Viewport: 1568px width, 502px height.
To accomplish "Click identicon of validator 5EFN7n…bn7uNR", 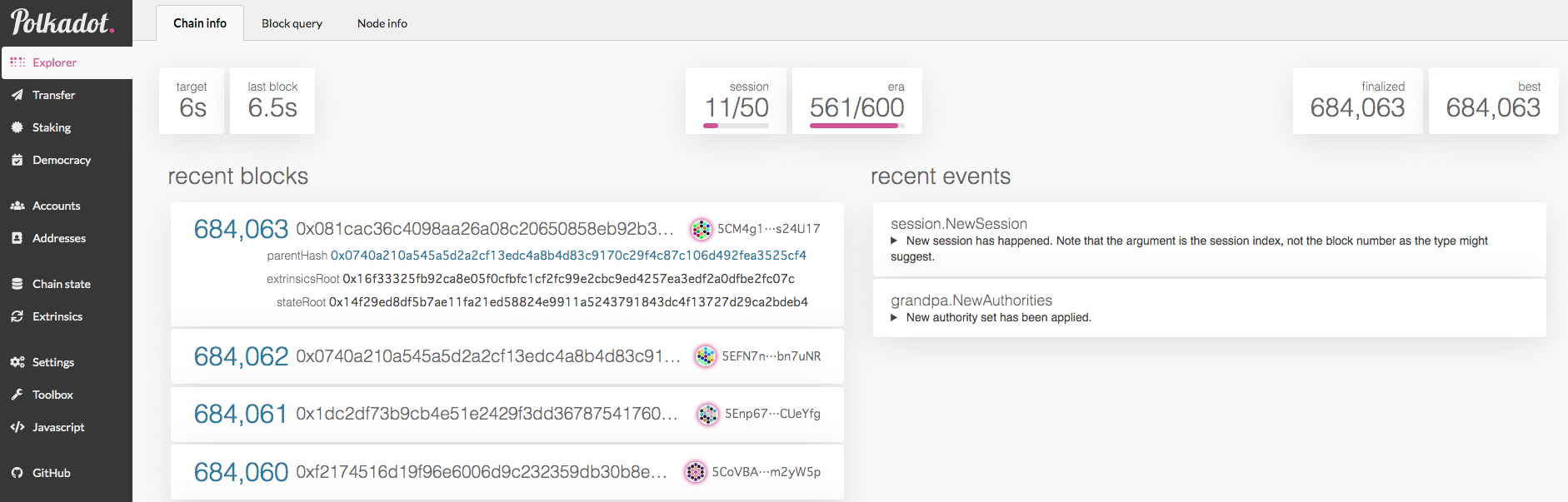I will coord(706,356).
